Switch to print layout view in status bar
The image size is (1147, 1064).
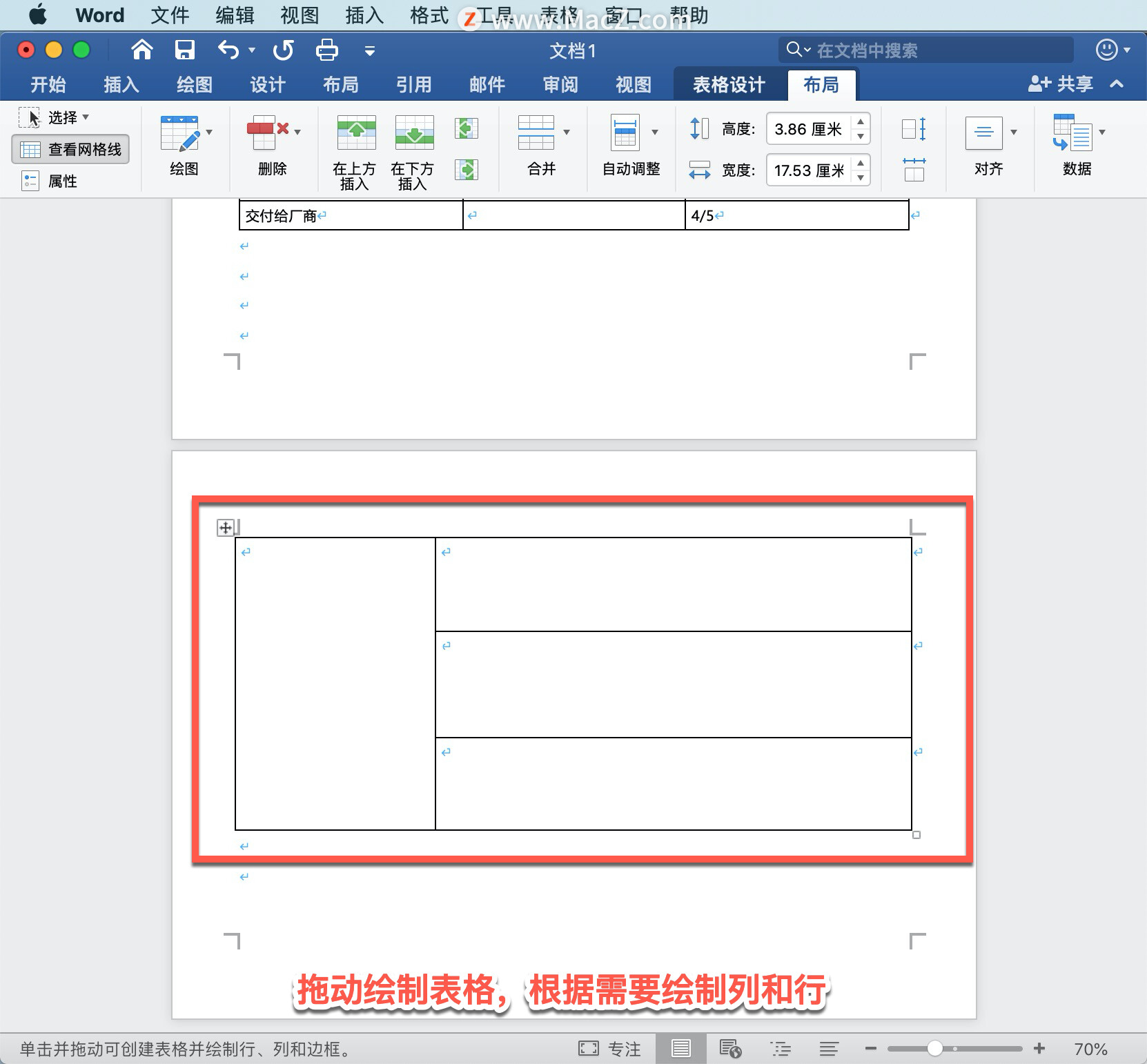coord(680,1048)
